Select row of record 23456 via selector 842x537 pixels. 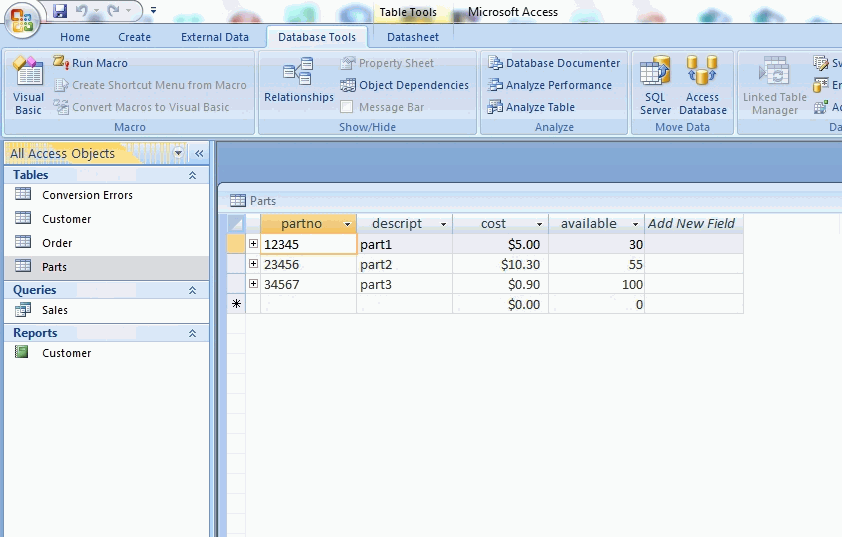click(236, 264)
